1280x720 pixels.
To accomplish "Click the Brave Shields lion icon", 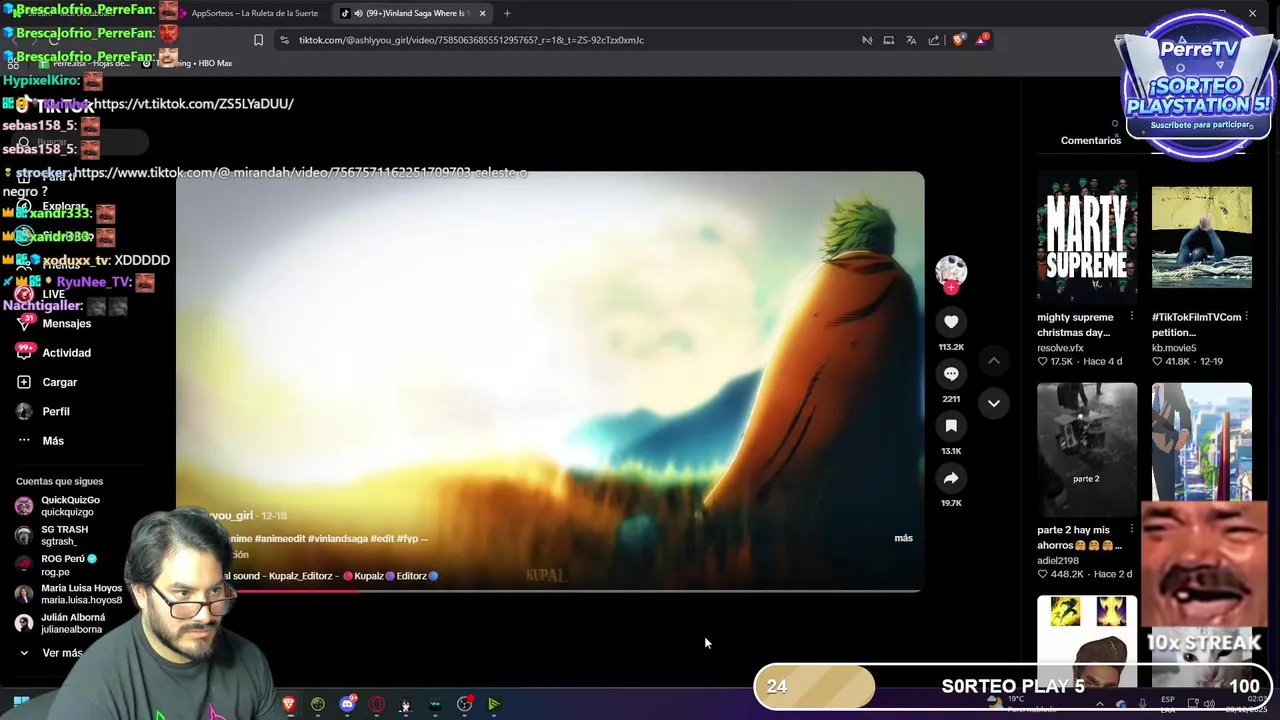I will [x=958, y=40].
